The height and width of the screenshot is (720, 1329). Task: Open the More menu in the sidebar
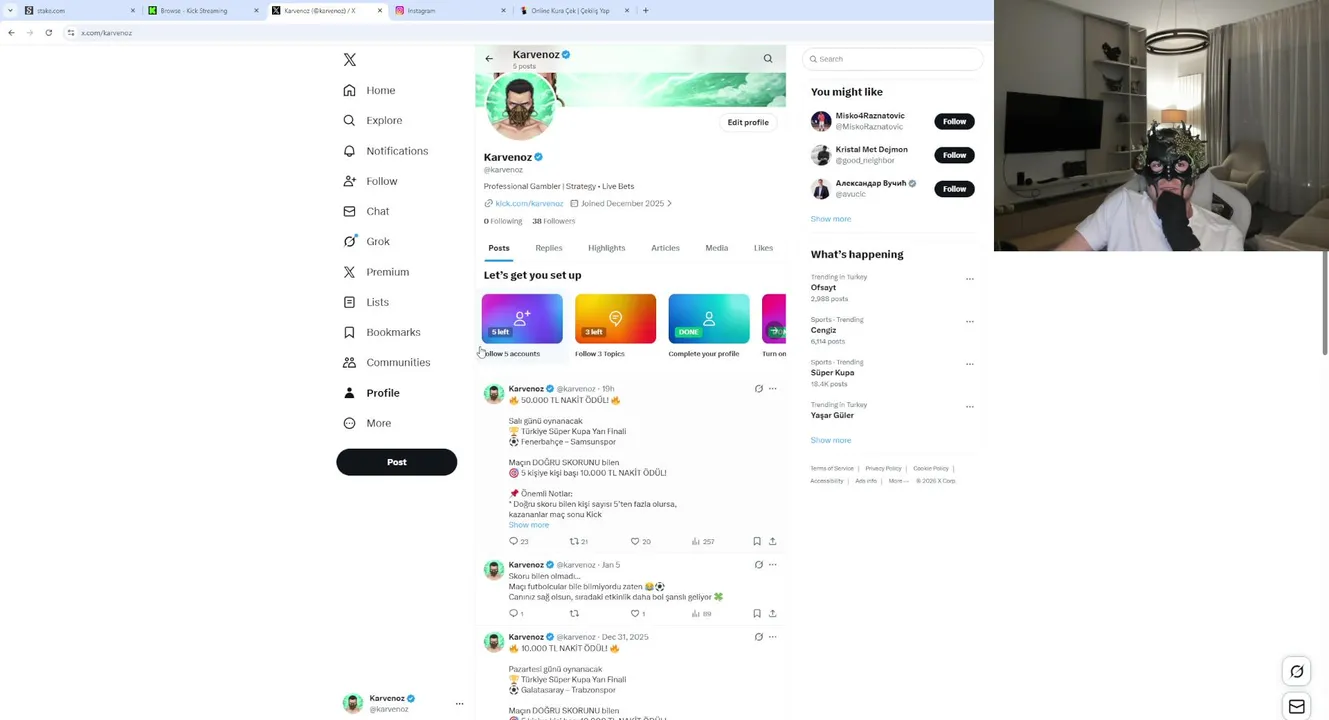(x=367, y=423)
